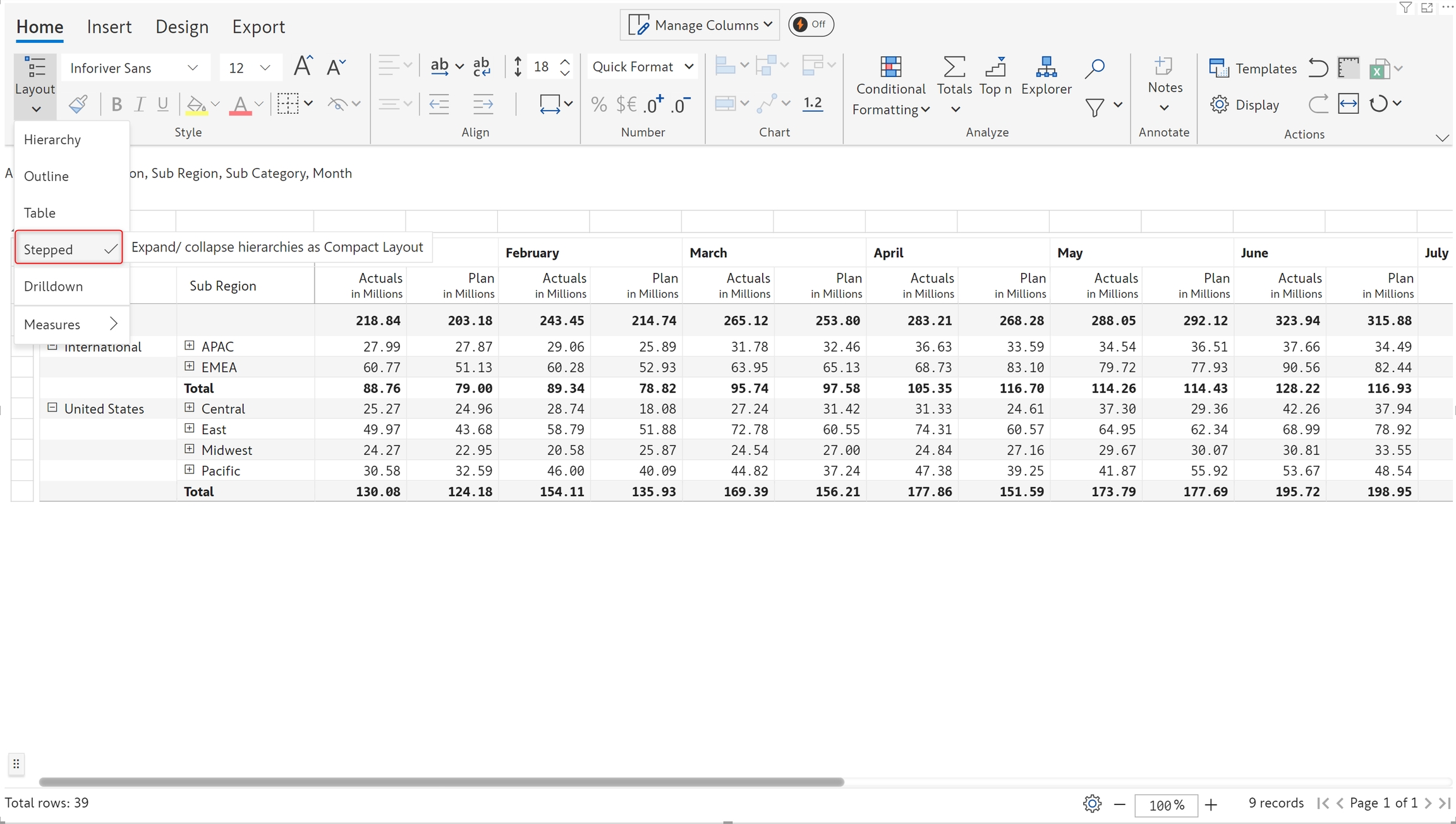
Task: Click the bottom settings gear icon
Action: pyautogui.click(x=1092, y=804)
